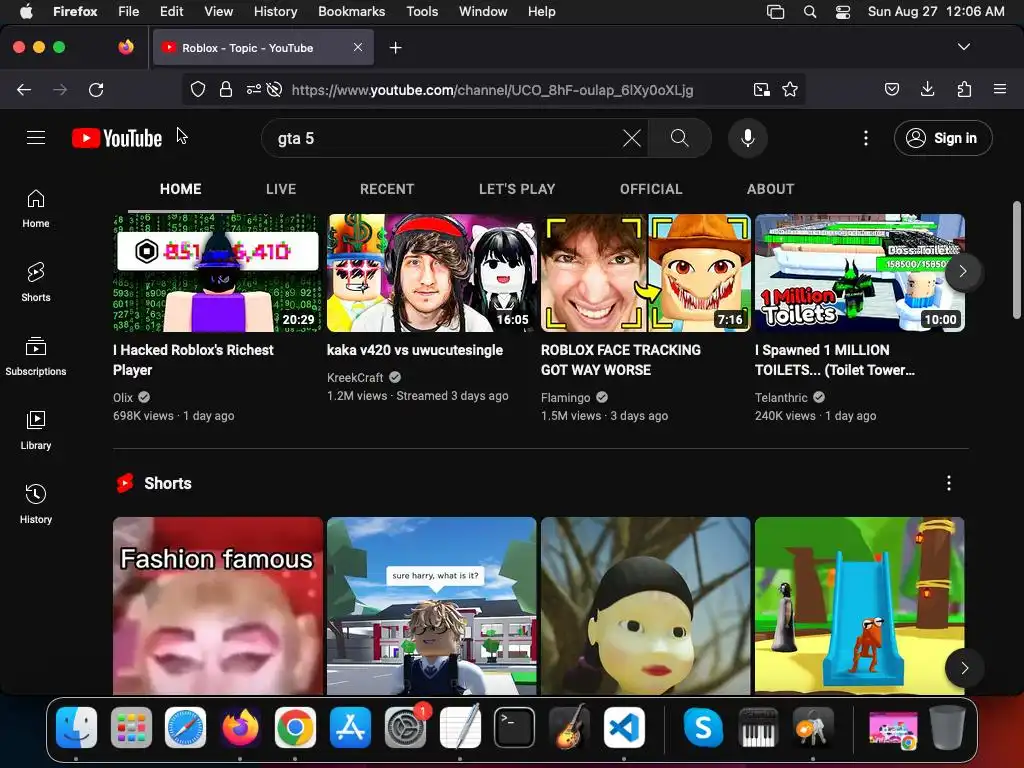
Task: Open Shorts section three-dot options
Action: click(949, 483)
